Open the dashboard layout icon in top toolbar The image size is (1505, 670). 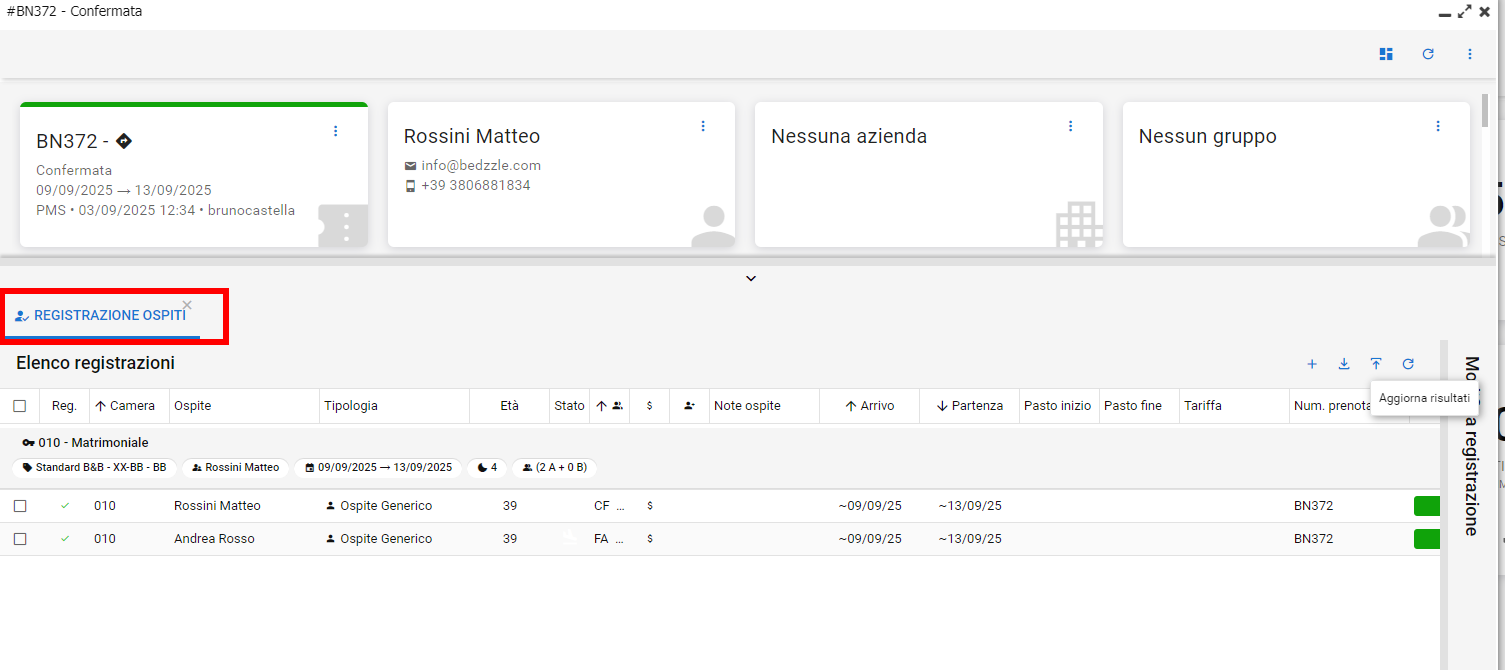(1386, 54)
